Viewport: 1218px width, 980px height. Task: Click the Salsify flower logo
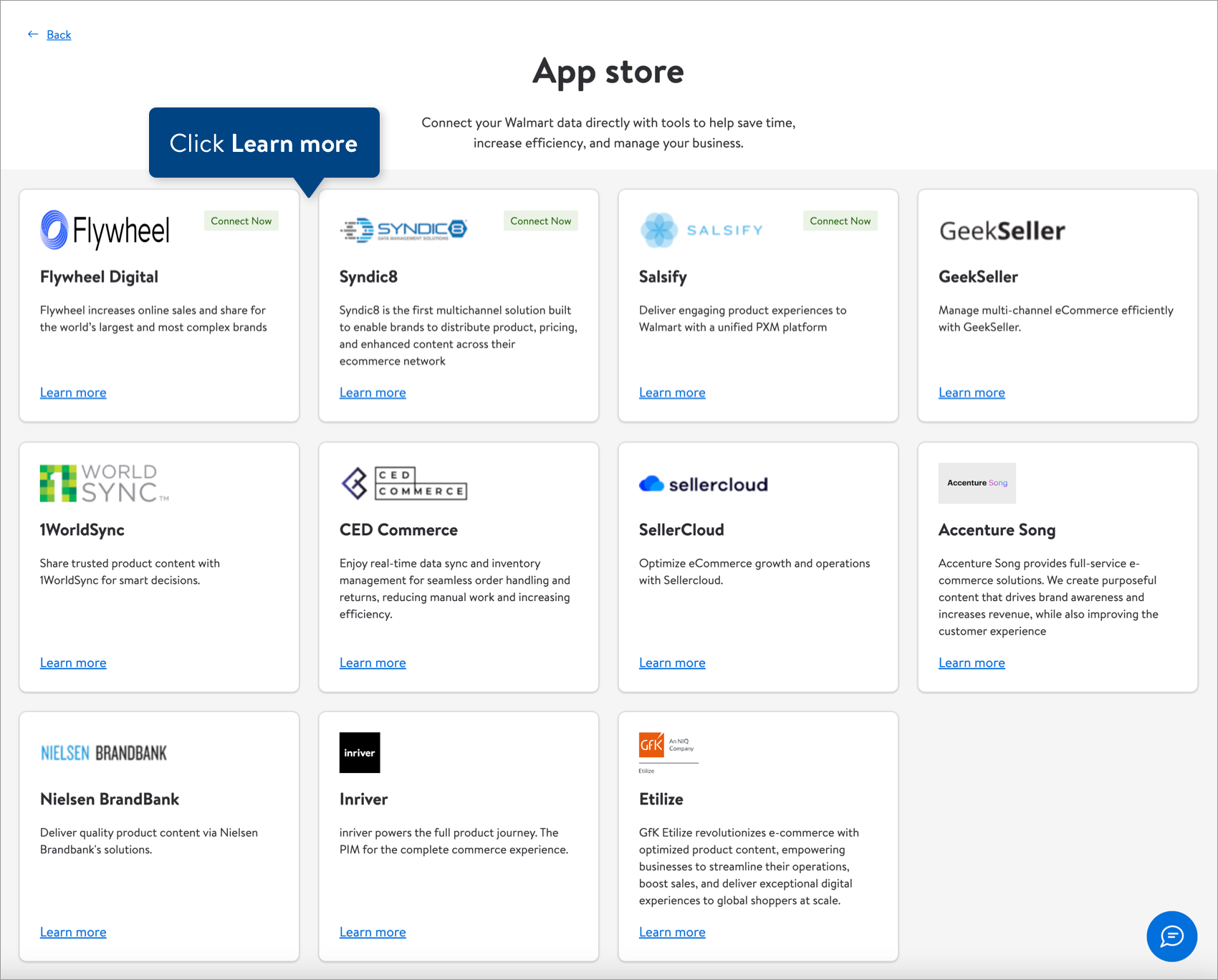point(658,228)
